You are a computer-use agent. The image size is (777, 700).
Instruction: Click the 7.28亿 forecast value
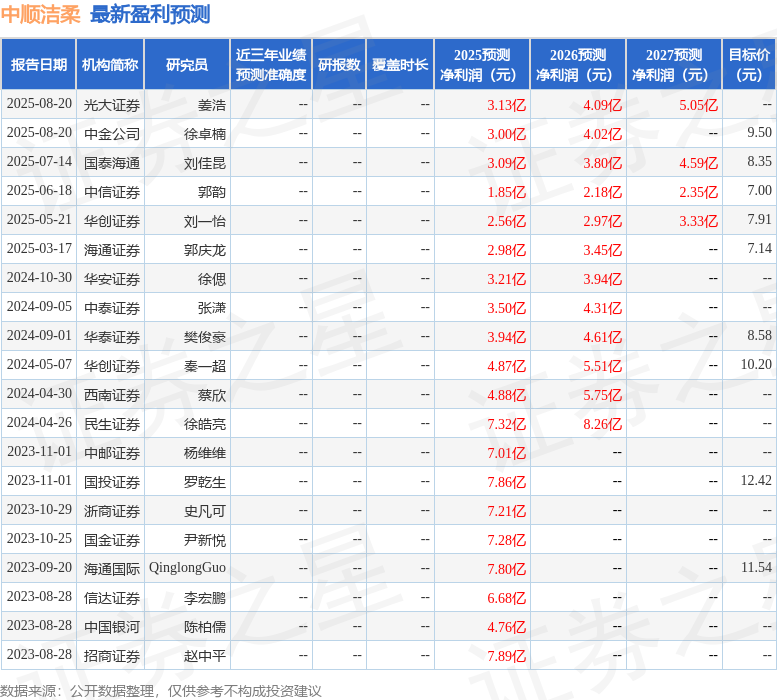(x=506, y=540)
